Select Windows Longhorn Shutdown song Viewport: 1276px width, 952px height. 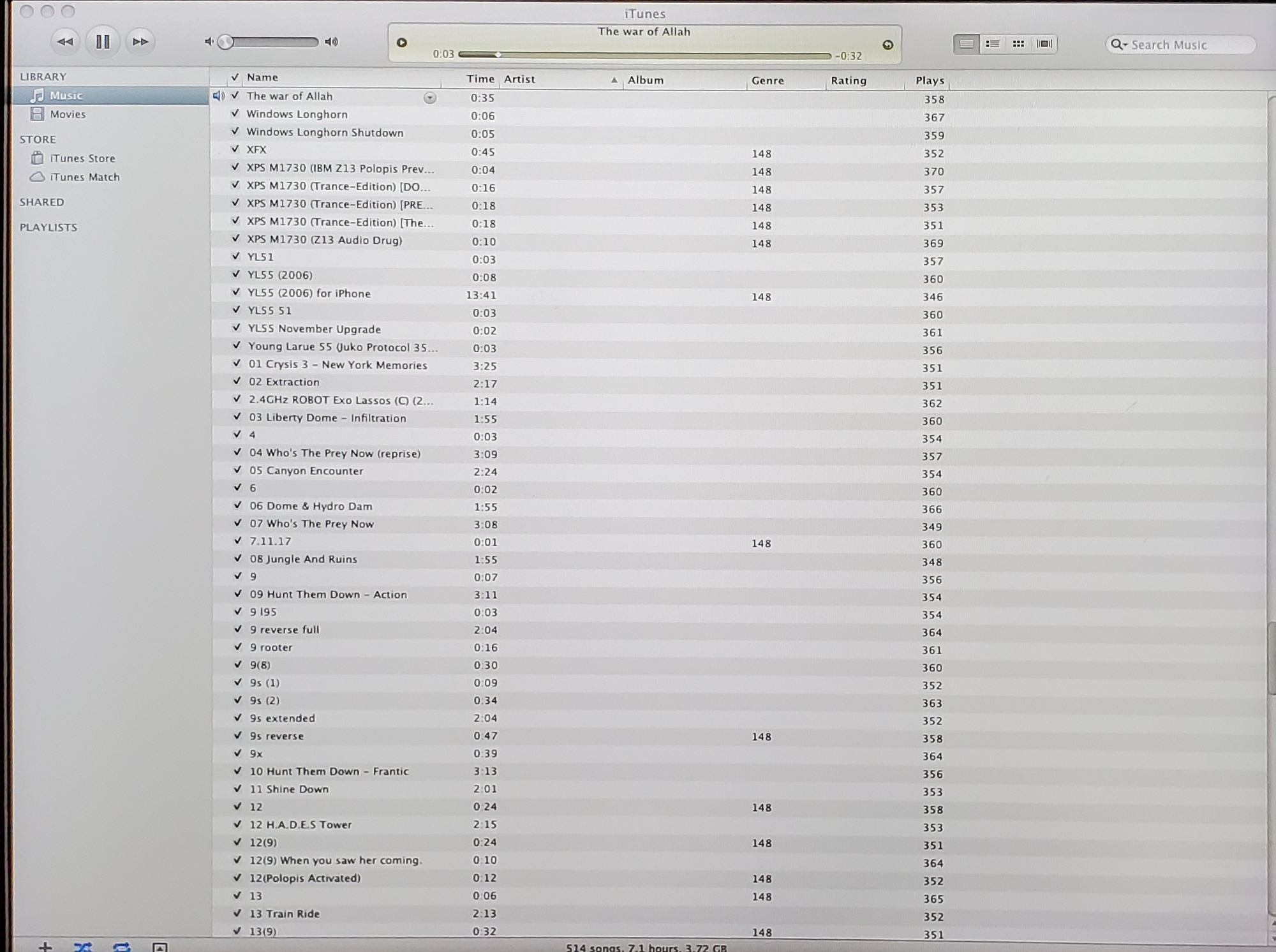pos(325,133)
